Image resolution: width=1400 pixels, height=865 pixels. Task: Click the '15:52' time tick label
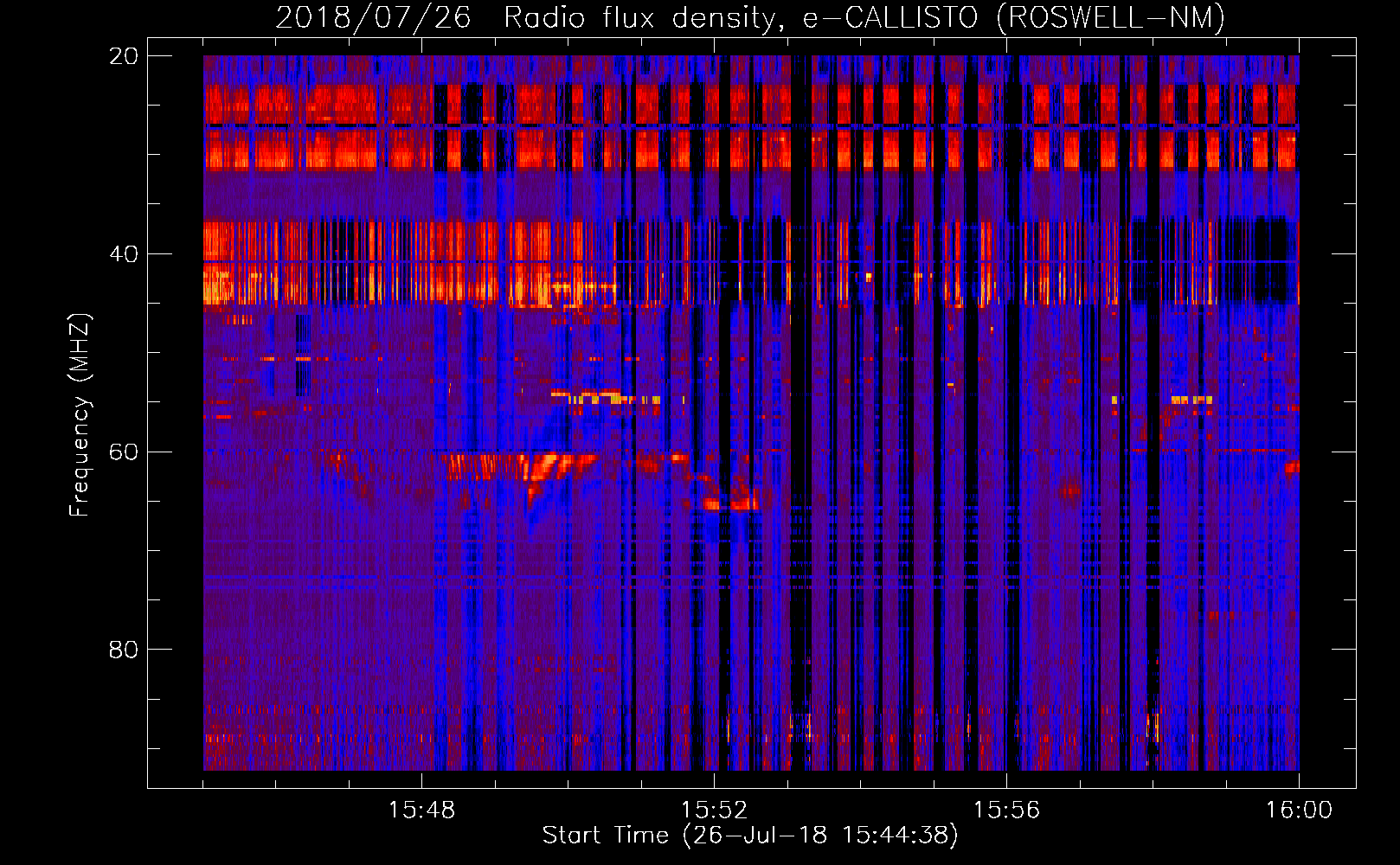tap(714, 810)
